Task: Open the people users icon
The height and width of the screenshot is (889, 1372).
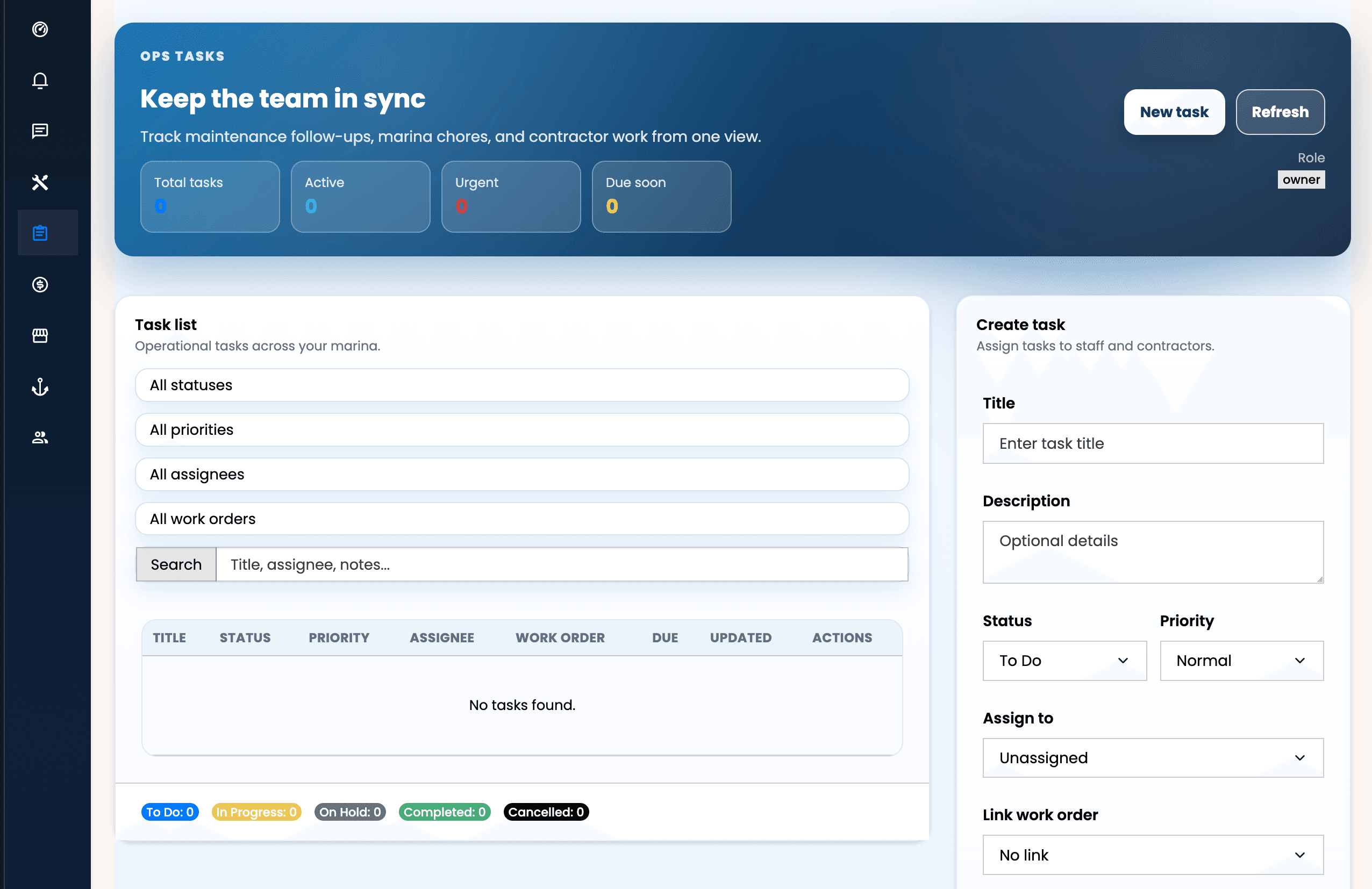Action: point(40,438)
